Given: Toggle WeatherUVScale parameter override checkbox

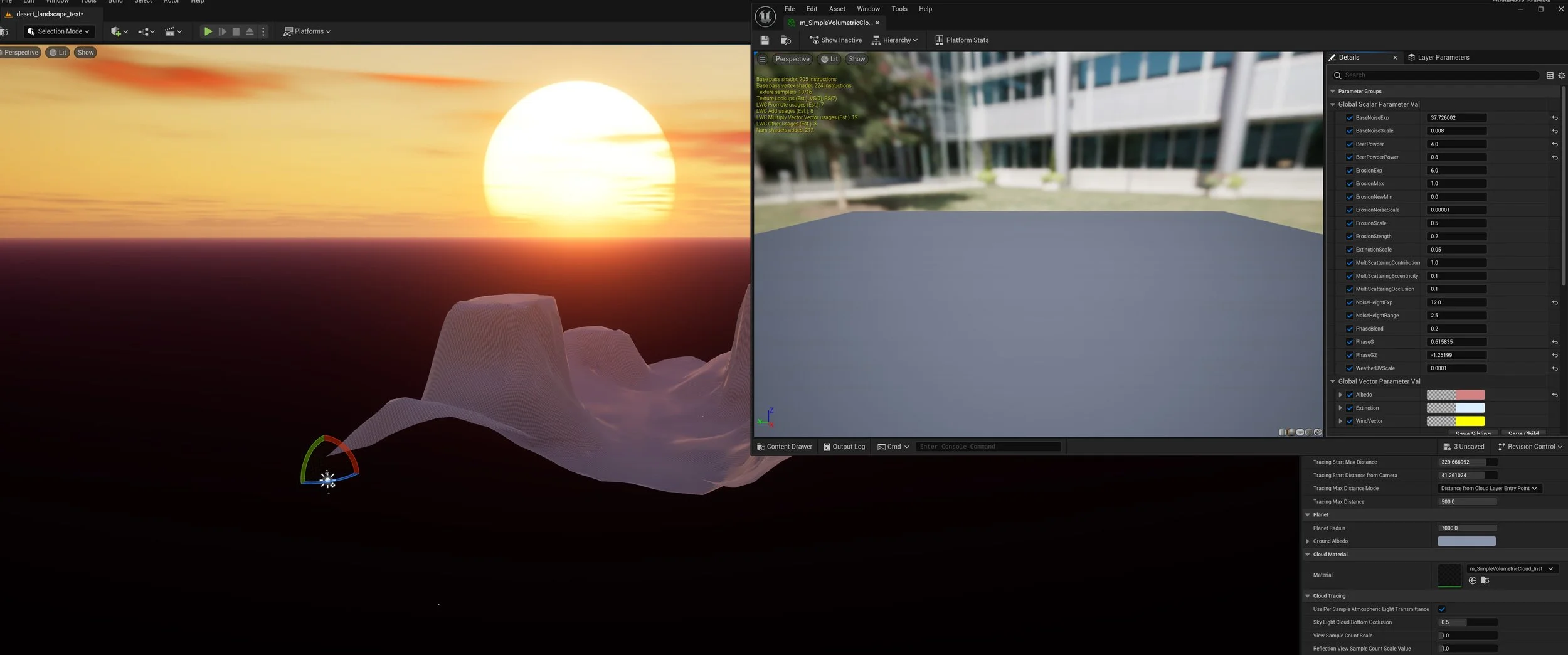Looking at the screenshot, I should (1350, 368).
